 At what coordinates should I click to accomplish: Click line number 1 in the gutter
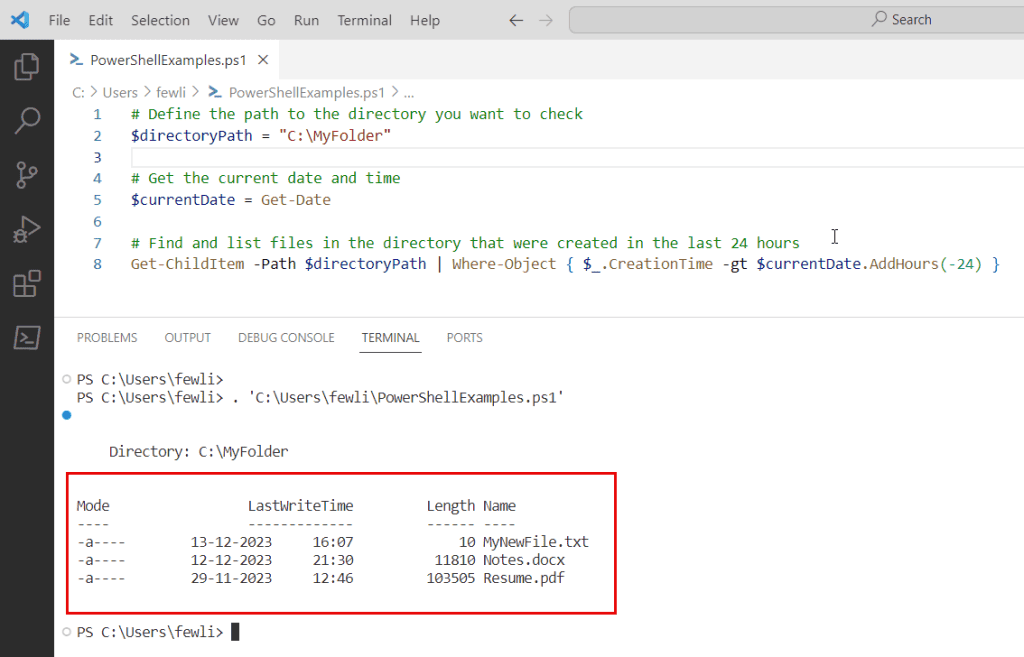97,114
